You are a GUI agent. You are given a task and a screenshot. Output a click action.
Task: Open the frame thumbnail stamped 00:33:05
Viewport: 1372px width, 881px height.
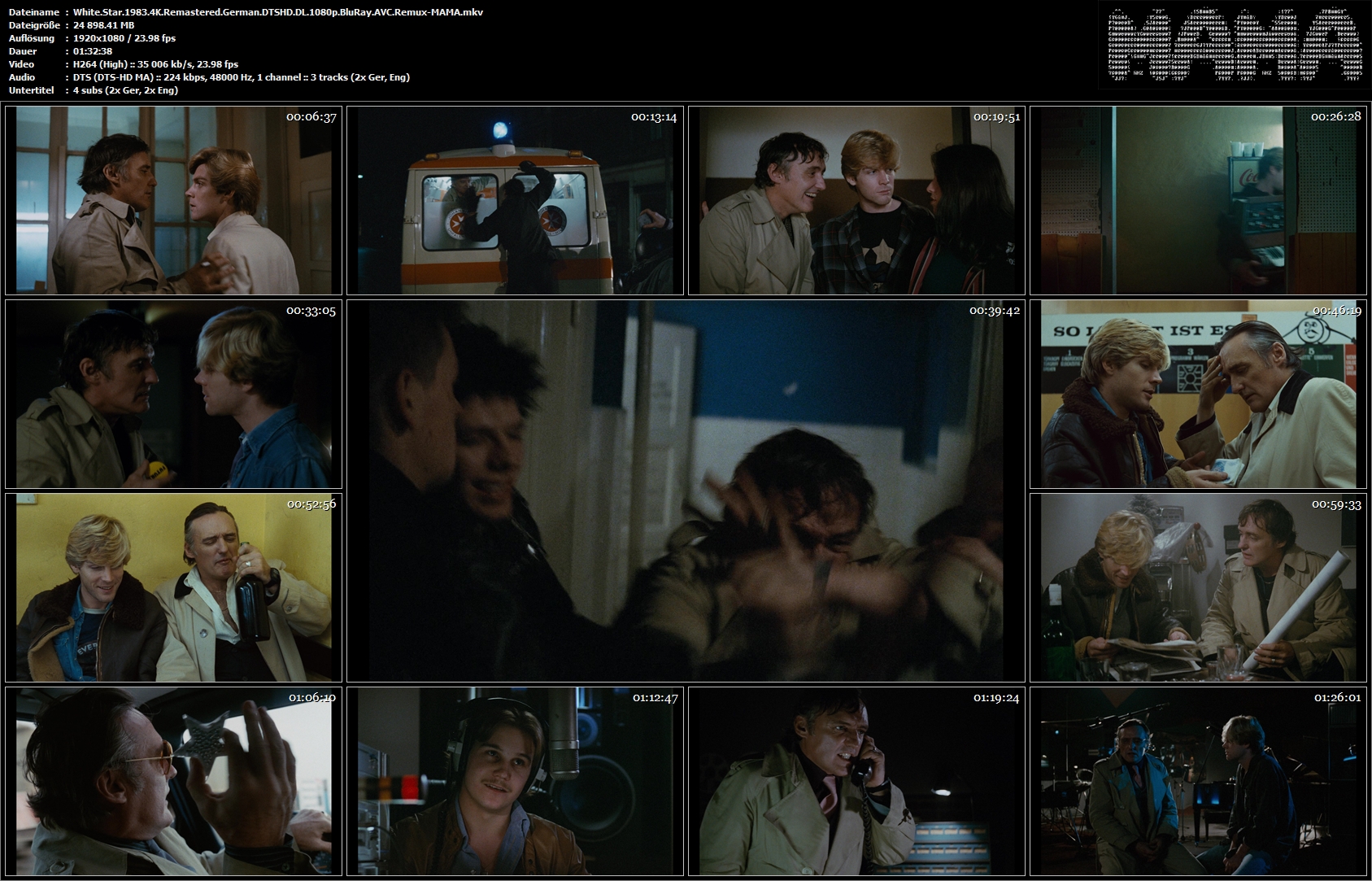pos(173,394)
